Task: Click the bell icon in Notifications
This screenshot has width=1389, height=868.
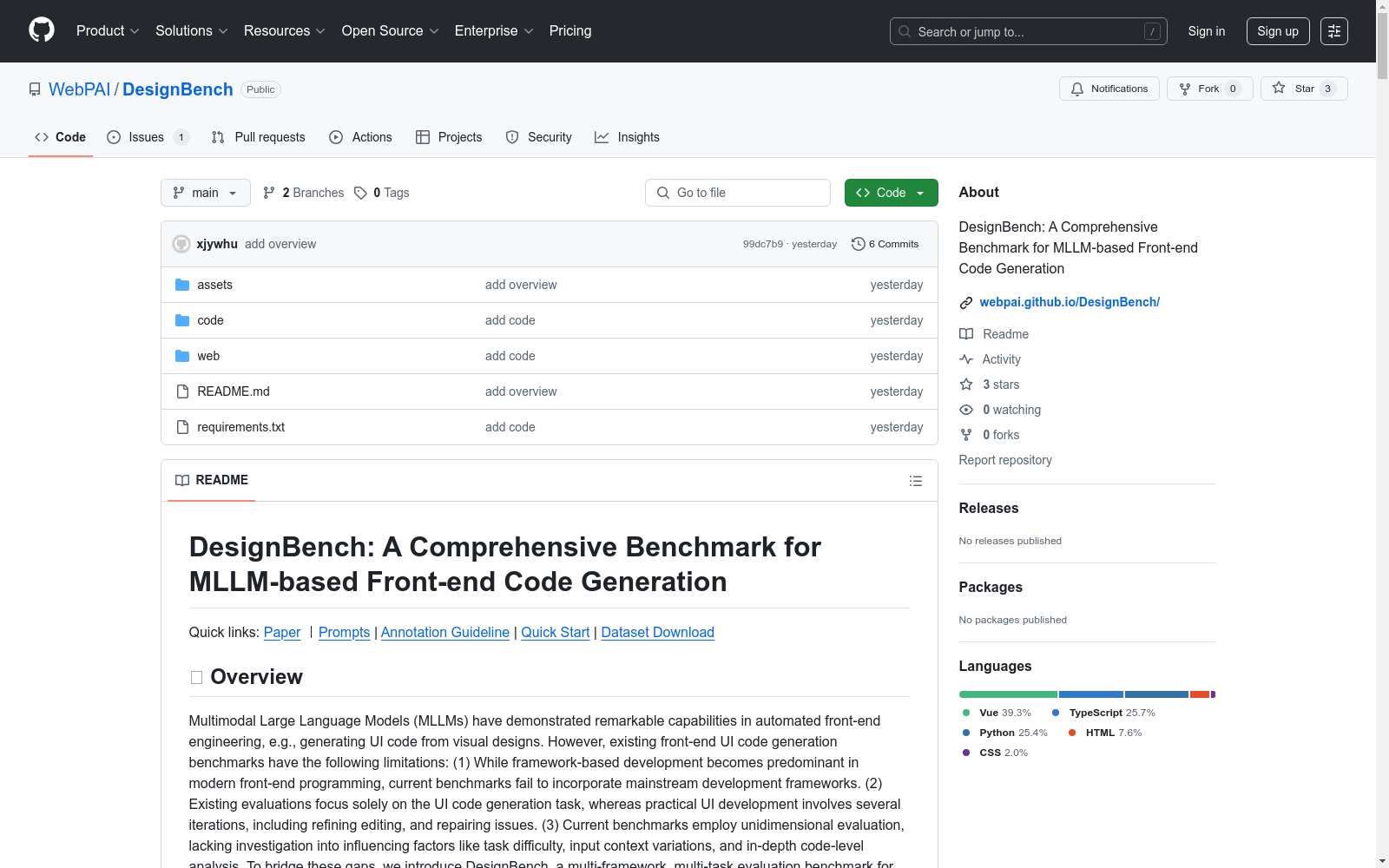Action: [x=1077, y=89]
